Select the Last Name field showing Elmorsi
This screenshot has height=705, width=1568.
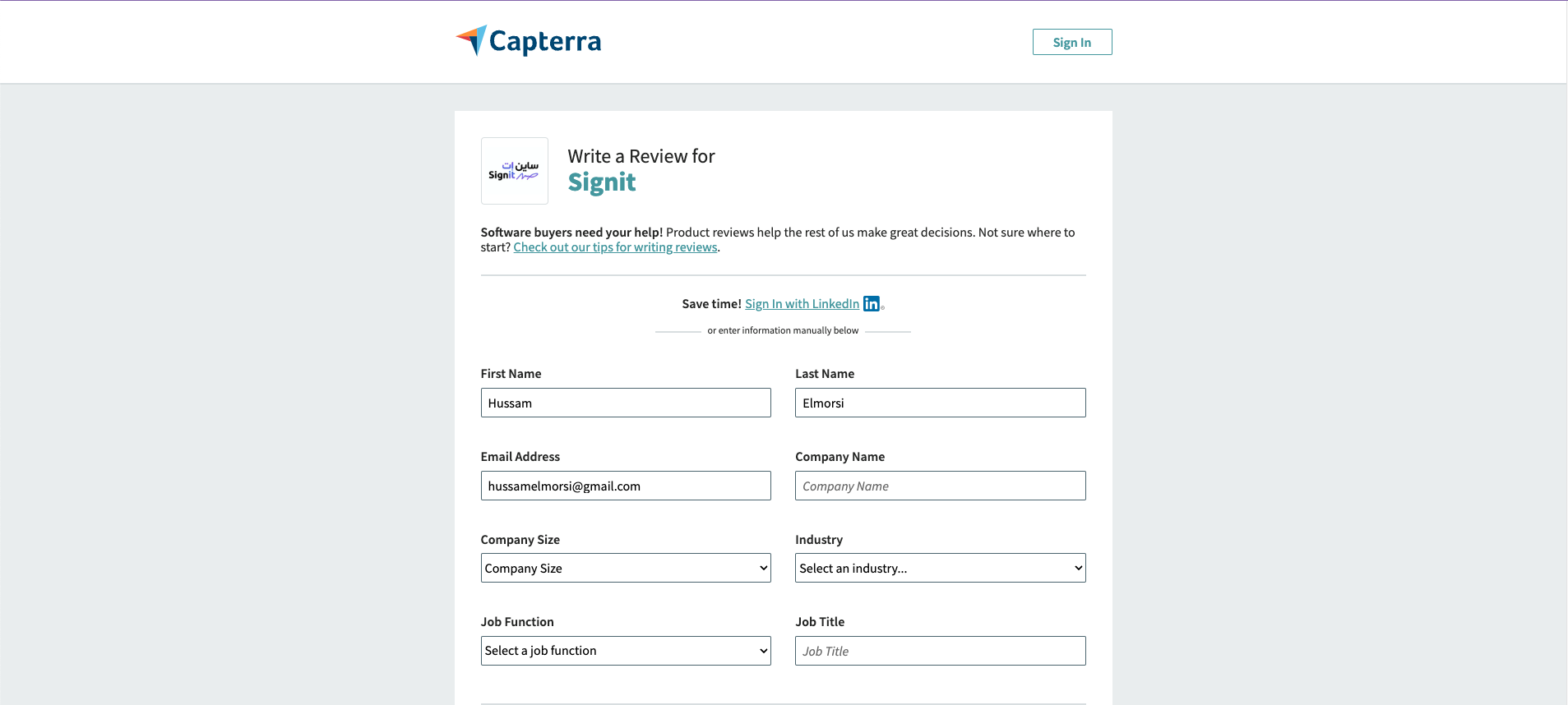tap(940, 403)
